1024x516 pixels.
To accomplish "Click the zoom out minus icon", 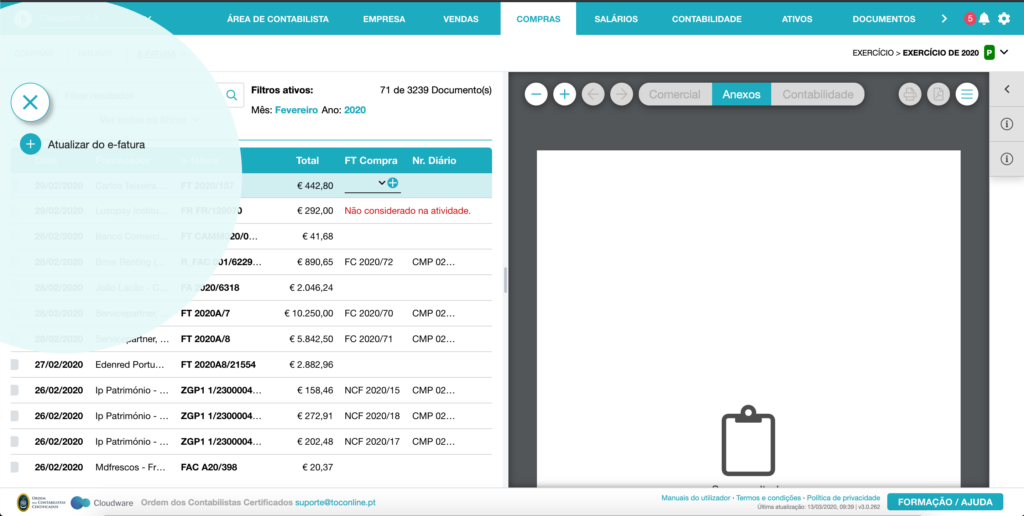I will click(x=536, y=95).
